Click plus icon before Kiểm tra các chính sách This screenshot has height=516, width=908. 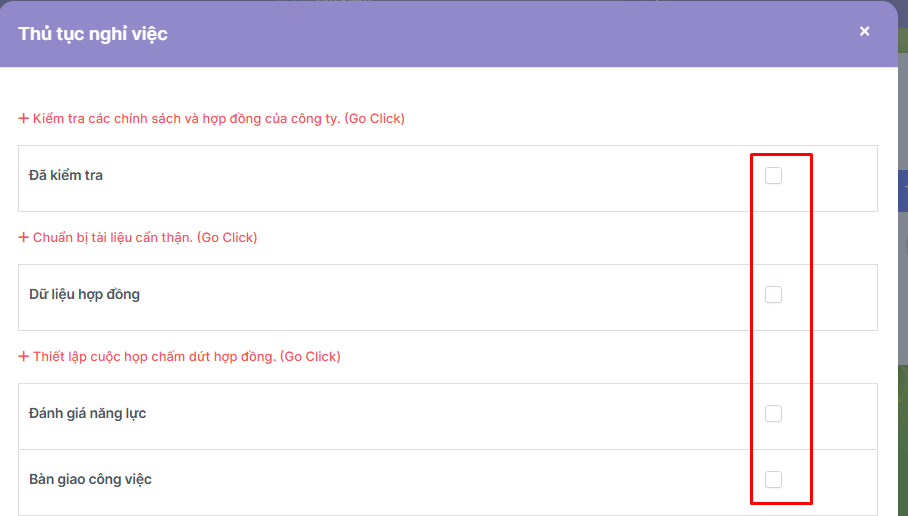point(24,119)
